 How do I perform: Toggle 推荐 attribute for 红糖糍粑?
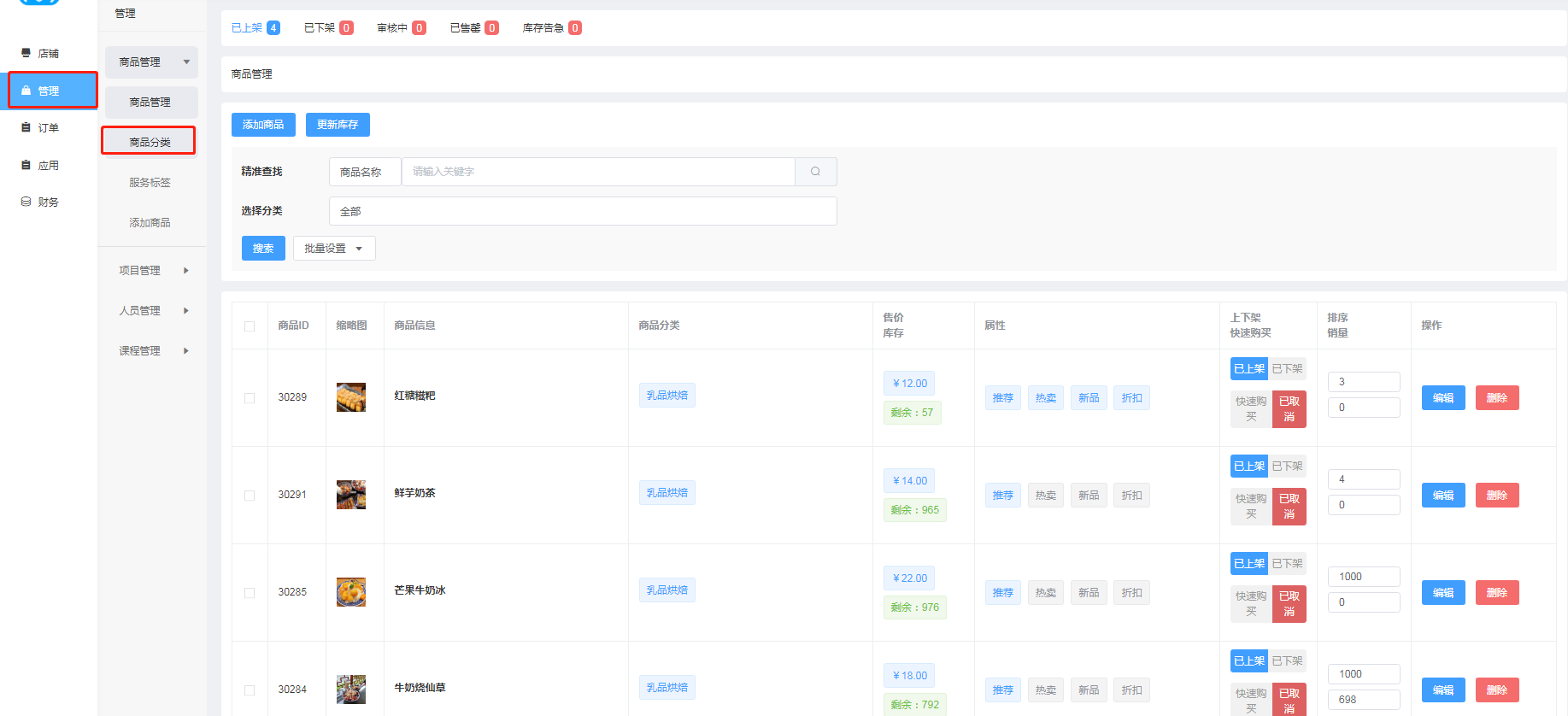click(1002, 398)
